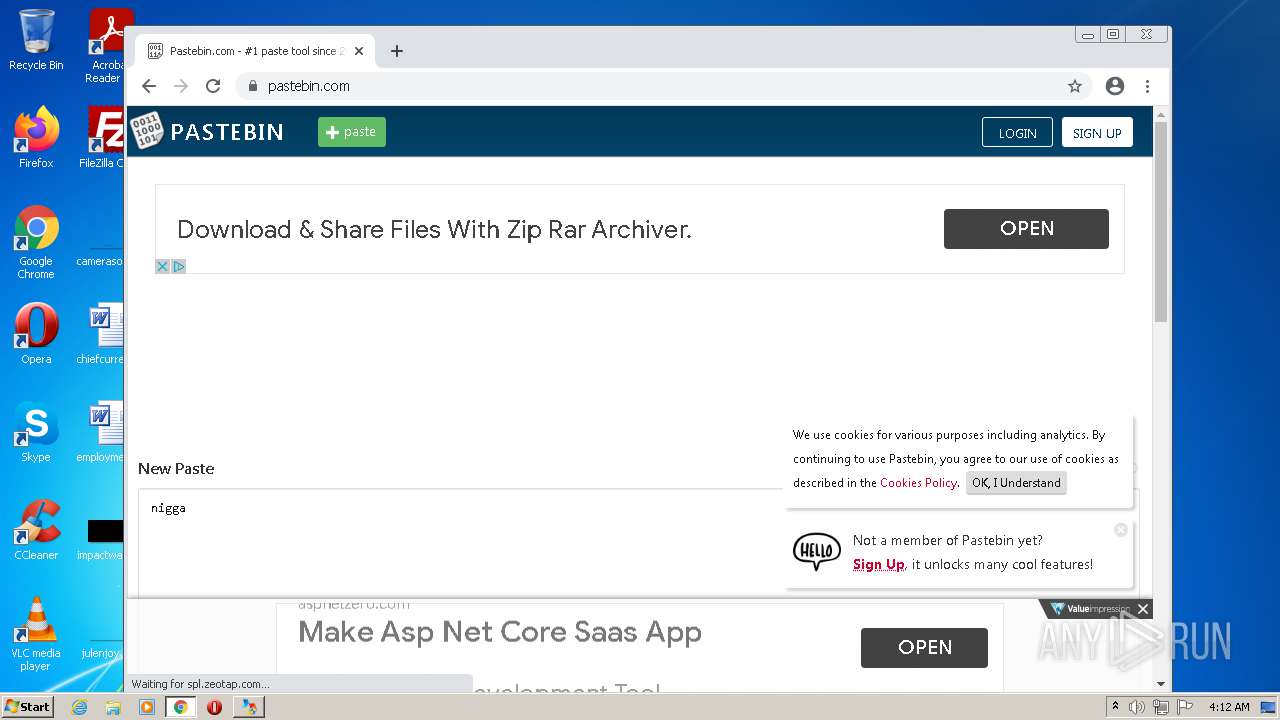Image resolution: width=1280 pixels, height=720 pixels.
Task: Close the top ad with the X icon
Action: point(163,266)
